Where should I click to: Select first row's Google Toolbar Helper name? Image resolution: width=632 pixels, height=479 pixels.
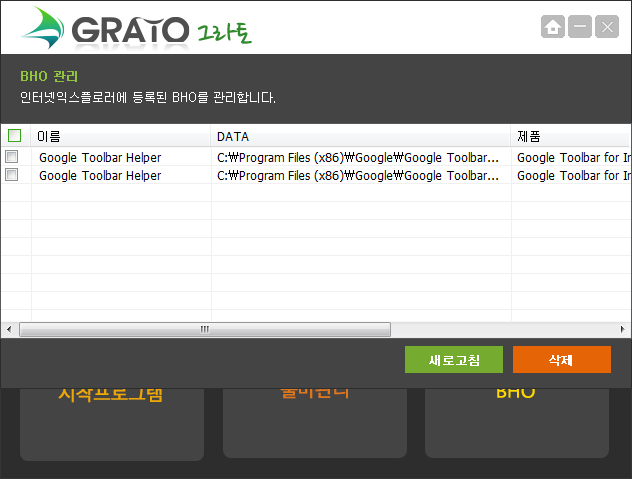pos(100,158)
